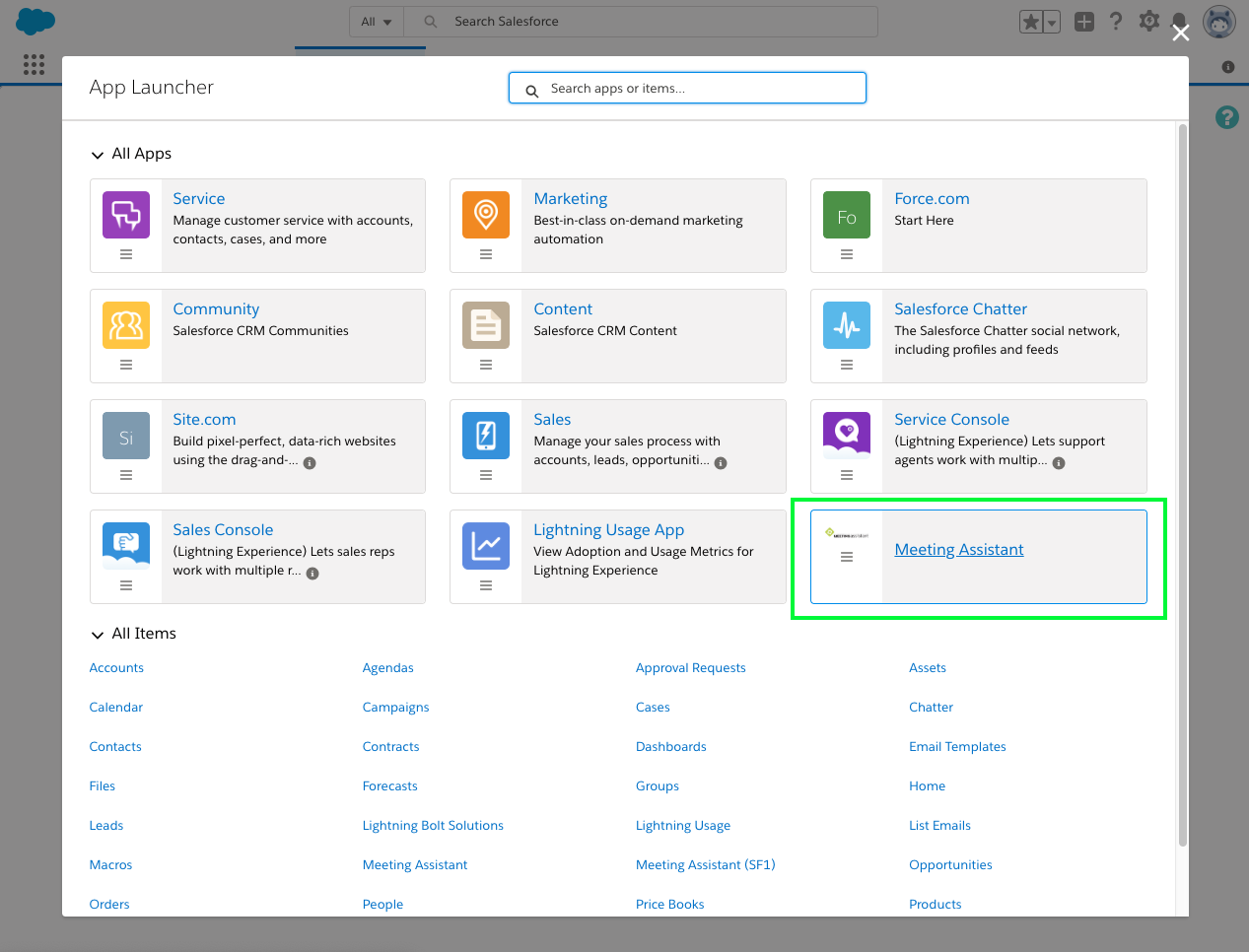
Task: Click the teal help circle at right edge
Action: (1226, 117)
